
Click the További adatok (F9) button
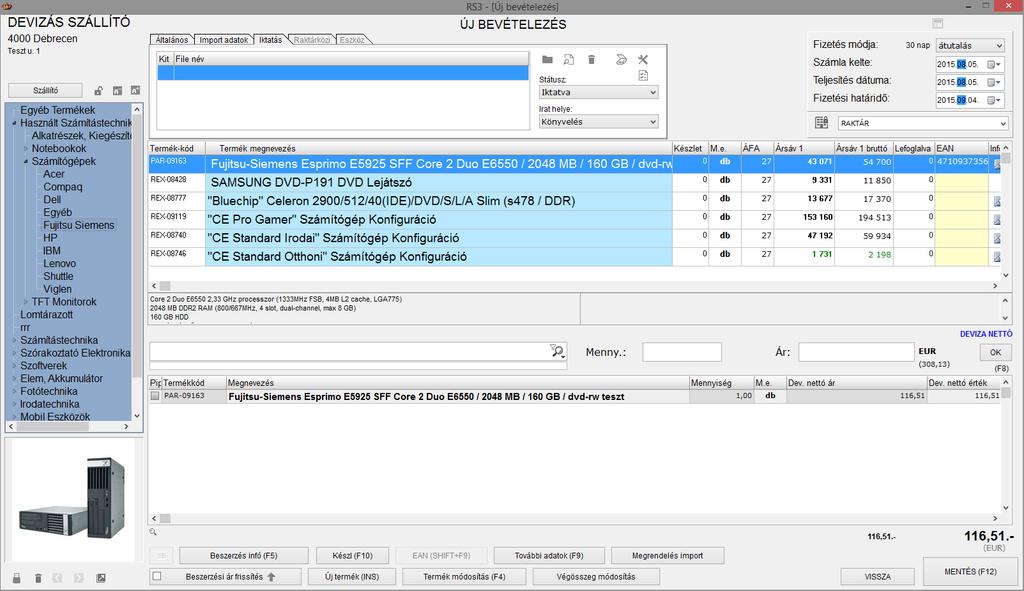[549, 556]
